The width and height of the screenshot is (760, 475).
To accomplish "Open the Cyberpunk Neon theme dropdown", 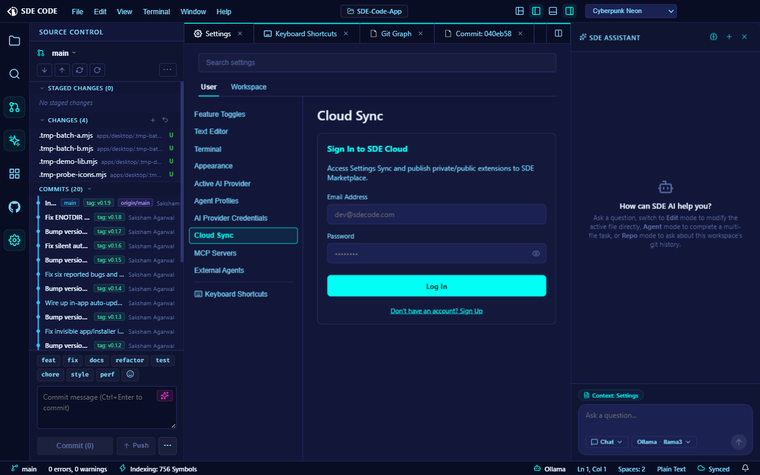I will pyautogui.click(x=631, y=11).
